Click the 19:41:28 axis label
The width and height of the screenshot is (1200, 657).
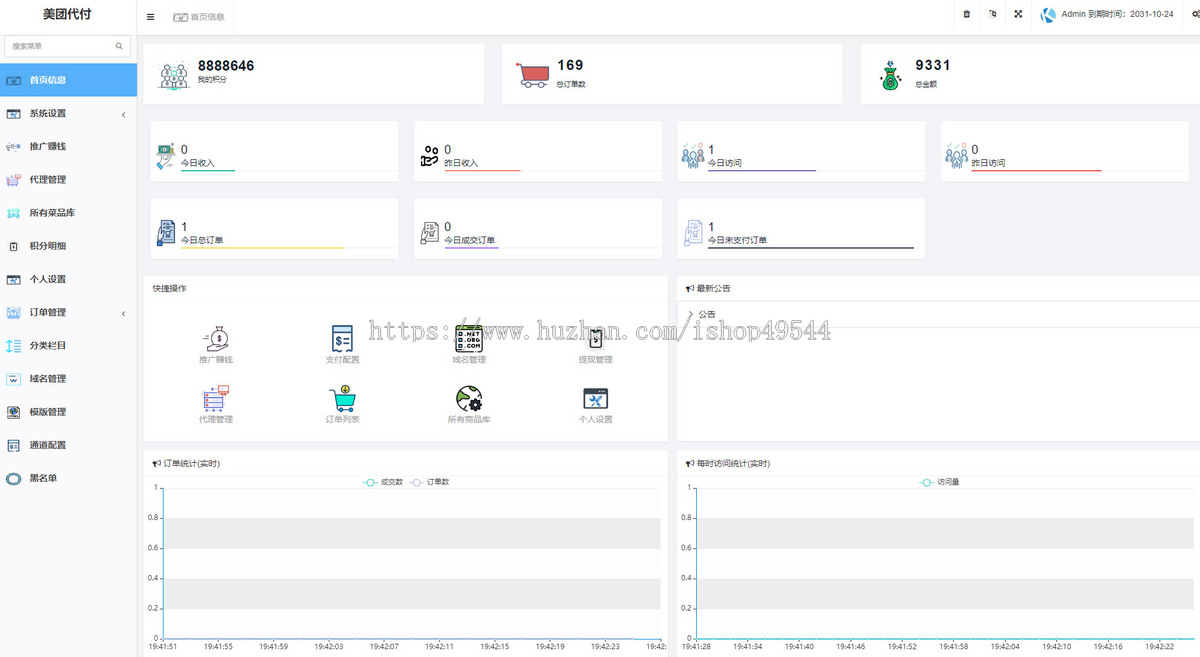[x=695, y=647]
